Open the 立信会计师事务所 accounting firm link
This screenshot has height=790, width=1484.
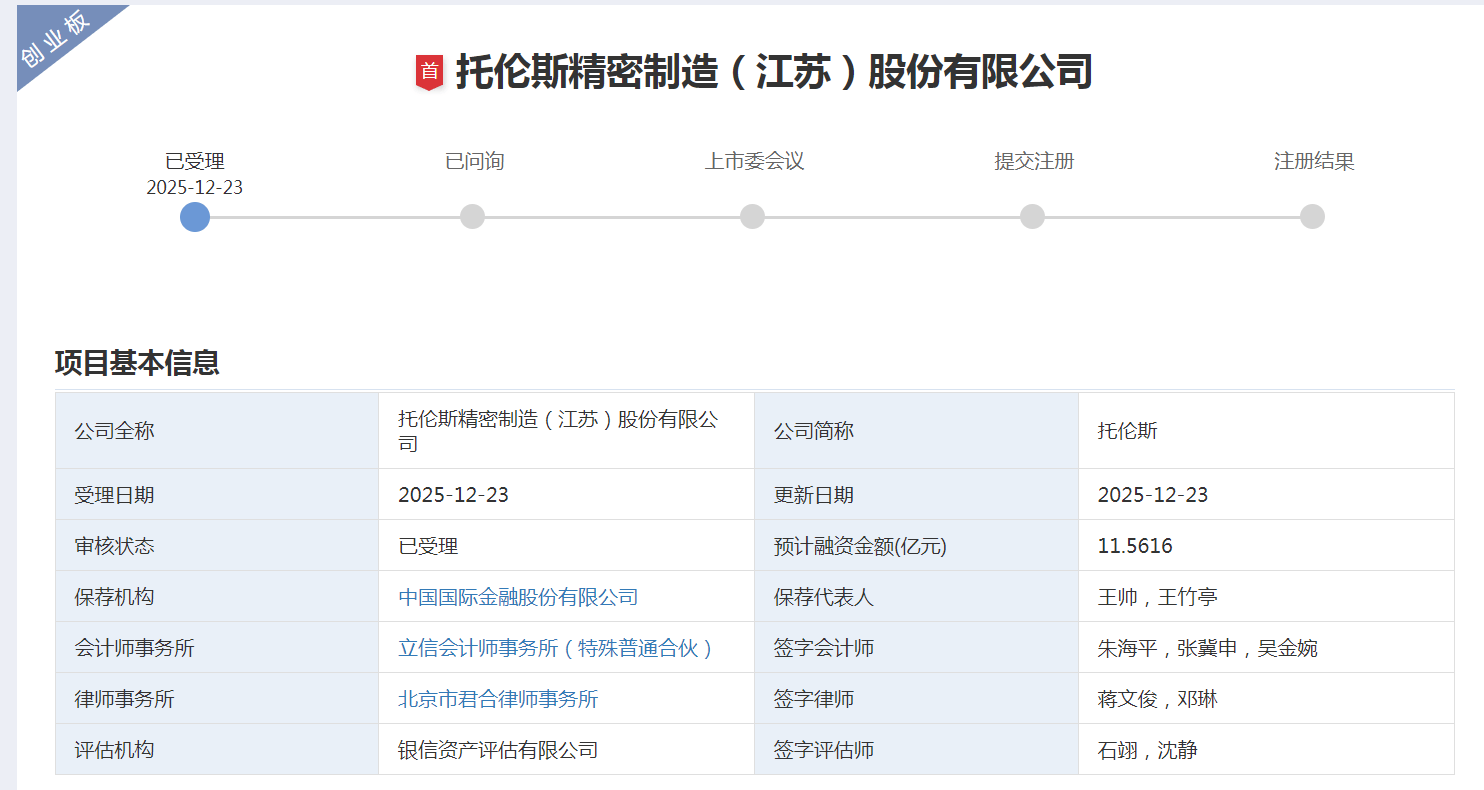[556, 648]
